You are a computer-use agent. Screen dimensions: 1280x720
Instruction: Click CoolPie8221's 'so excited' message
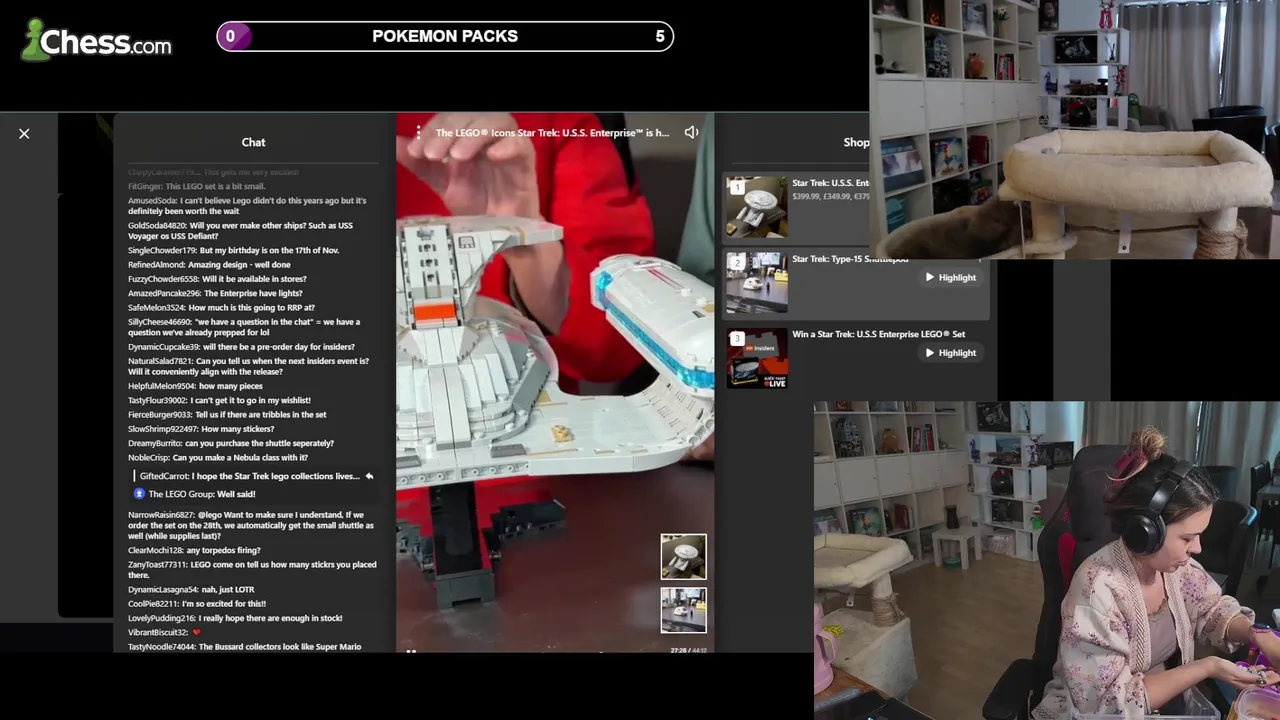click(197, 604)
